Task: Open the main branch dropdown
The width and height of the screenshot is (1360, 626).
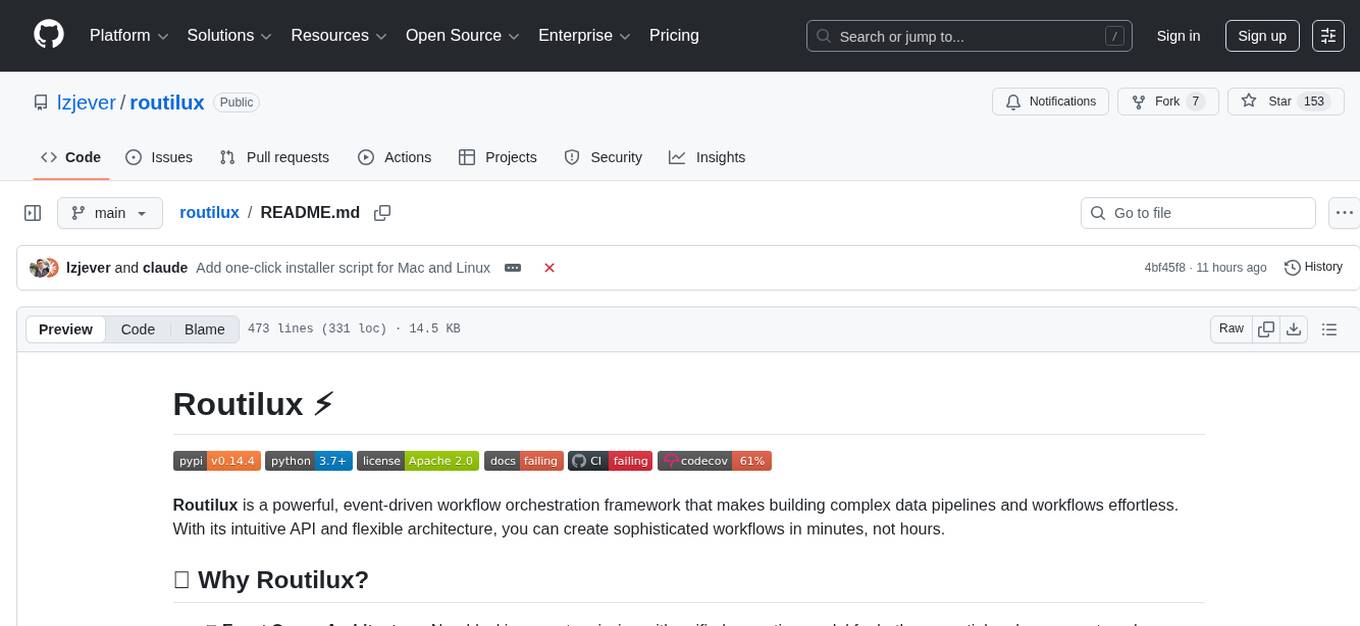Action: tap(110, 212)
